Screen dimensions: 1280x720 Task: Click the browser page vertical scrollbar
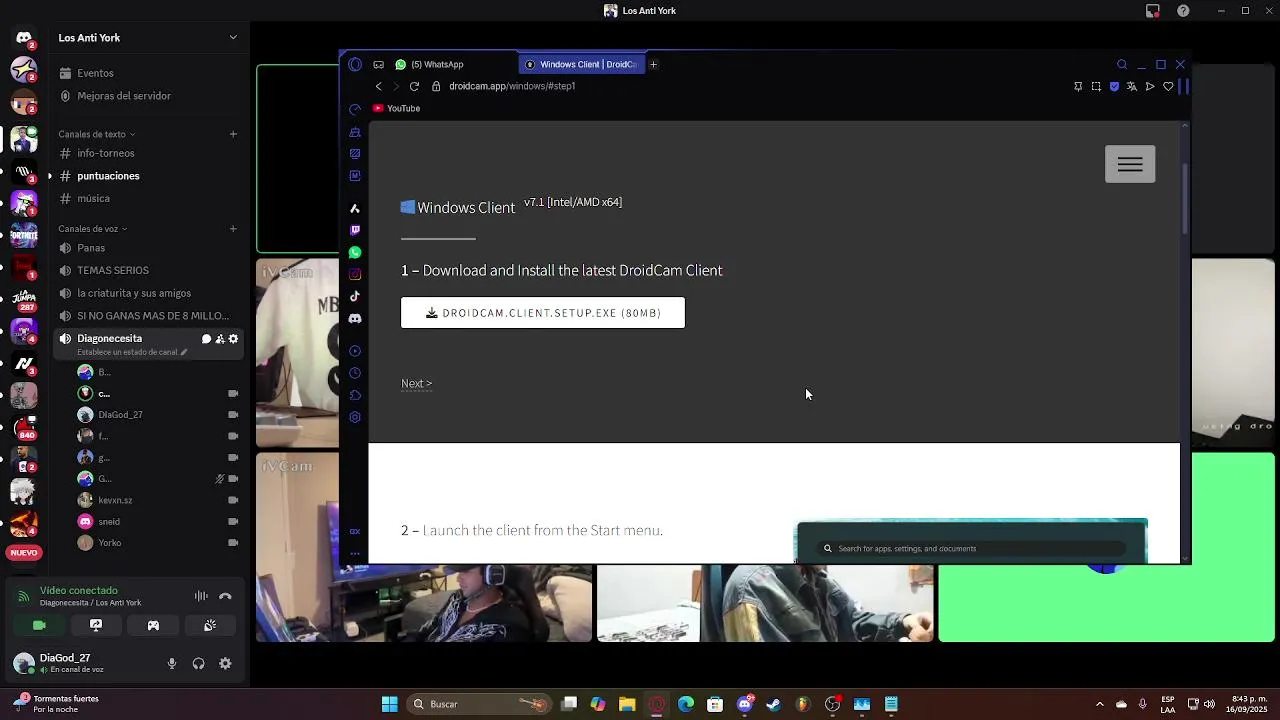(x=1186, y=198)
